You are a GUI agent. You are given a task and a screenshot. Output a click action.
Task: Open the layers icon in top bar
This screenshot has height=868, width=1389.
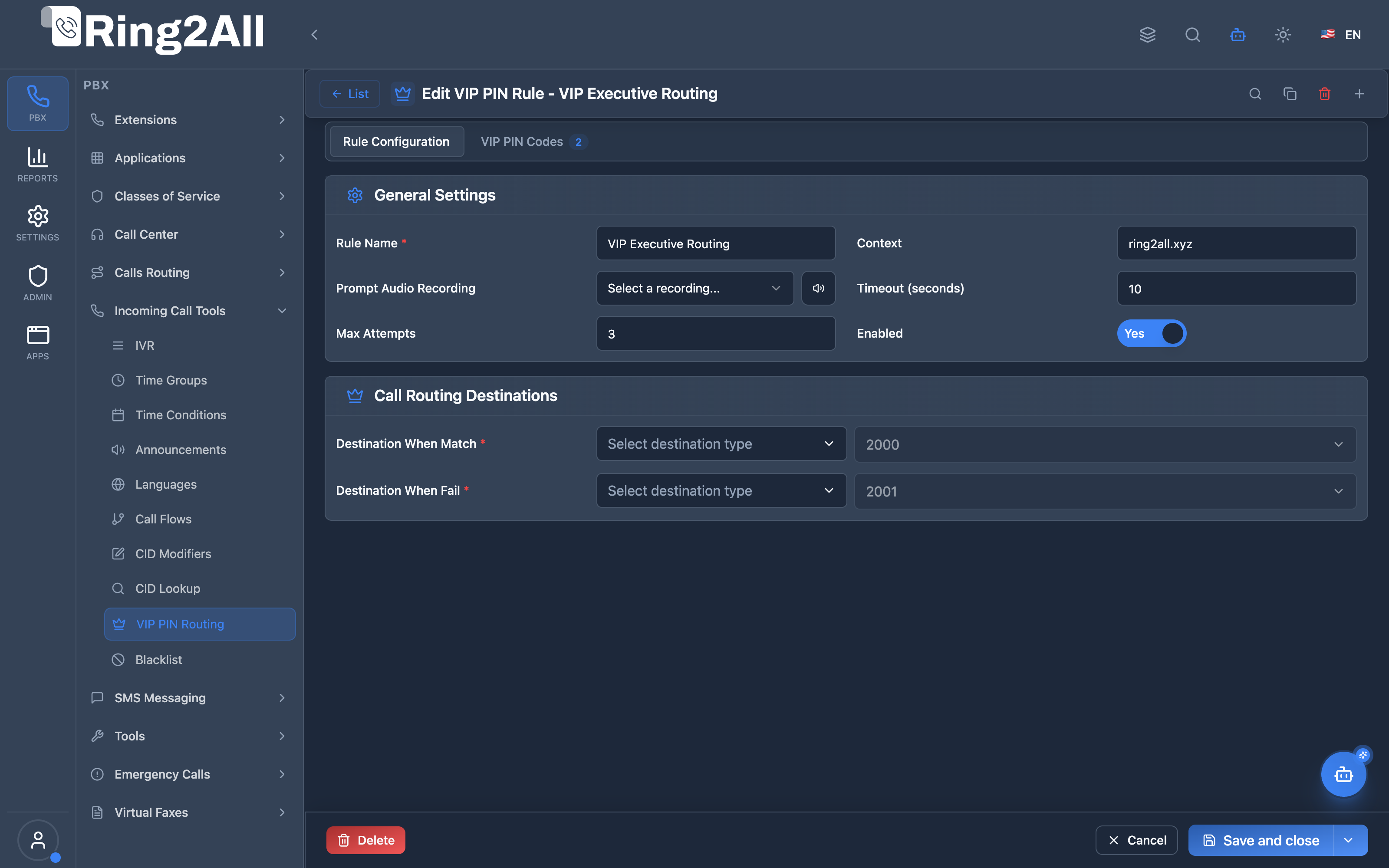pyautogui.click(x=1147, y=35)
